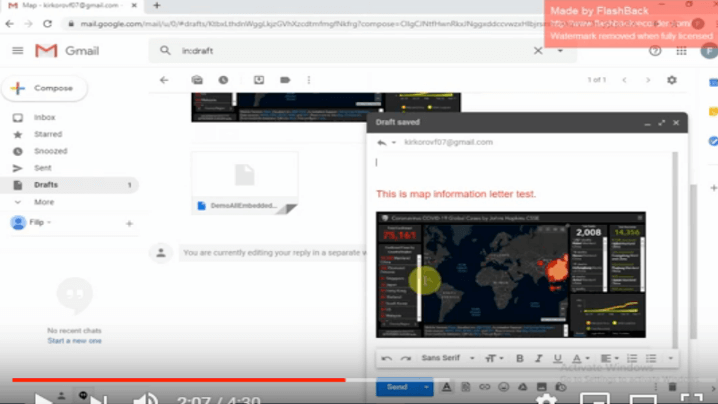The image size is (718, 404).
Task: Open the Starred folder
Action: [48, 134]
